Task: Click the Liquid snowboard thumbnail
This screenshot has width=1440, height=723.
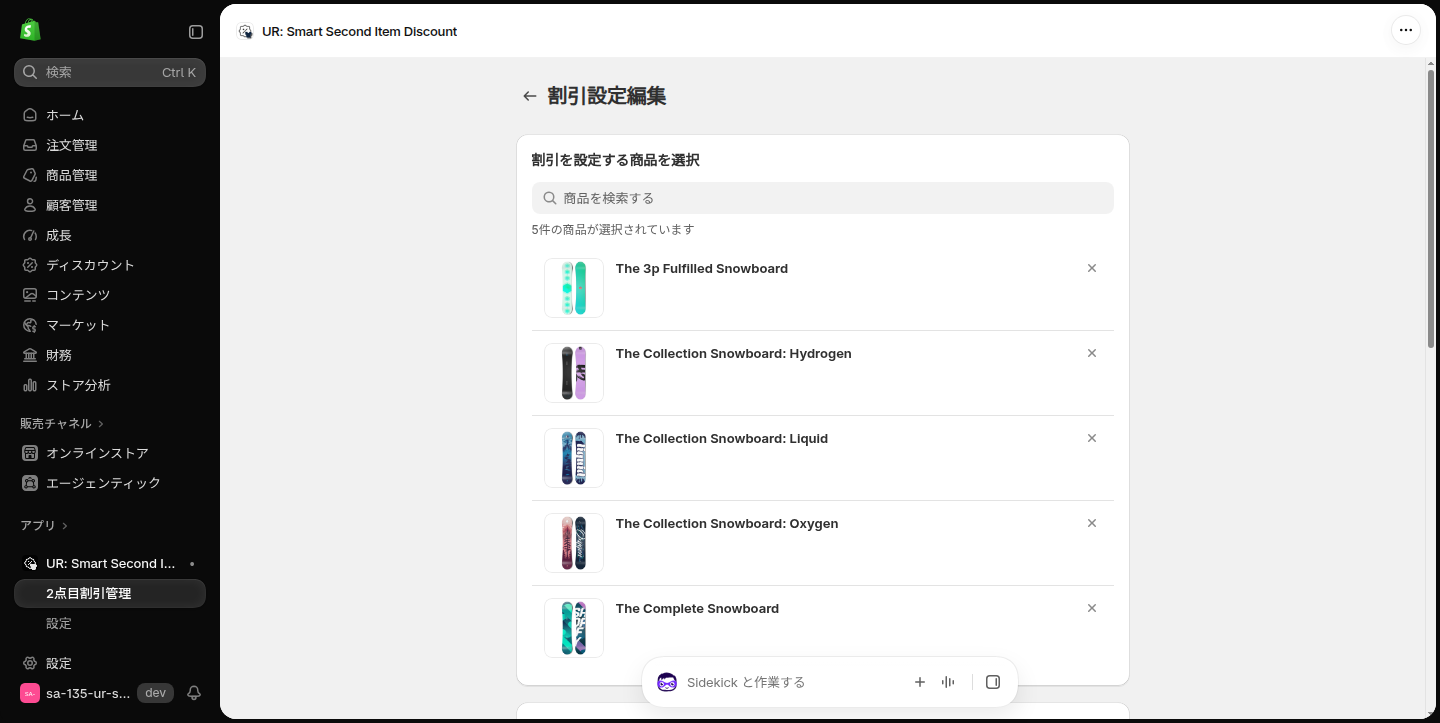Action: coord(574,458)
